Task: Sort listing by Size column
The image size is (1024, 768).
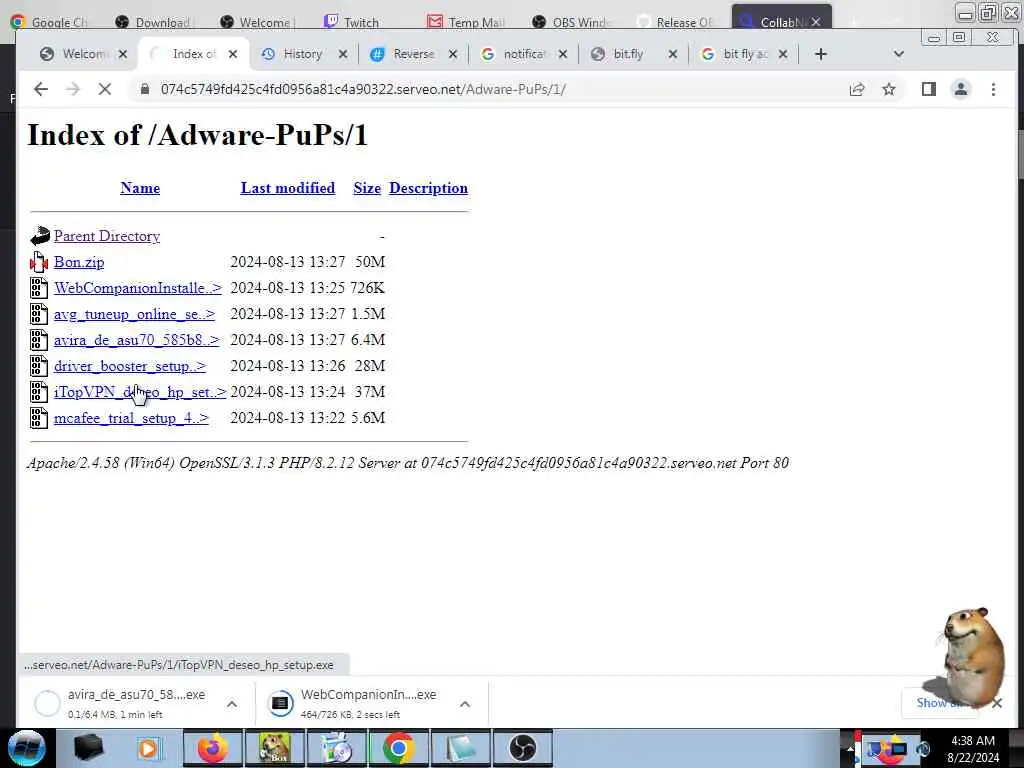Action: 367,188
